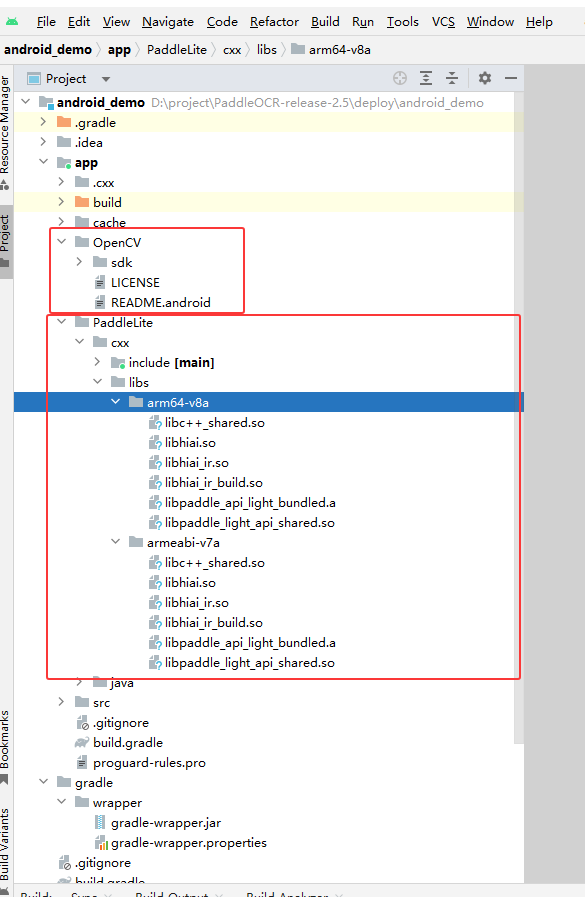Image resolution: width=585 pixels, height=897 pixels.
Task: Click the gradle-wrapper.properties file icon
Action: pyautogui.click(x=101, y=843)
